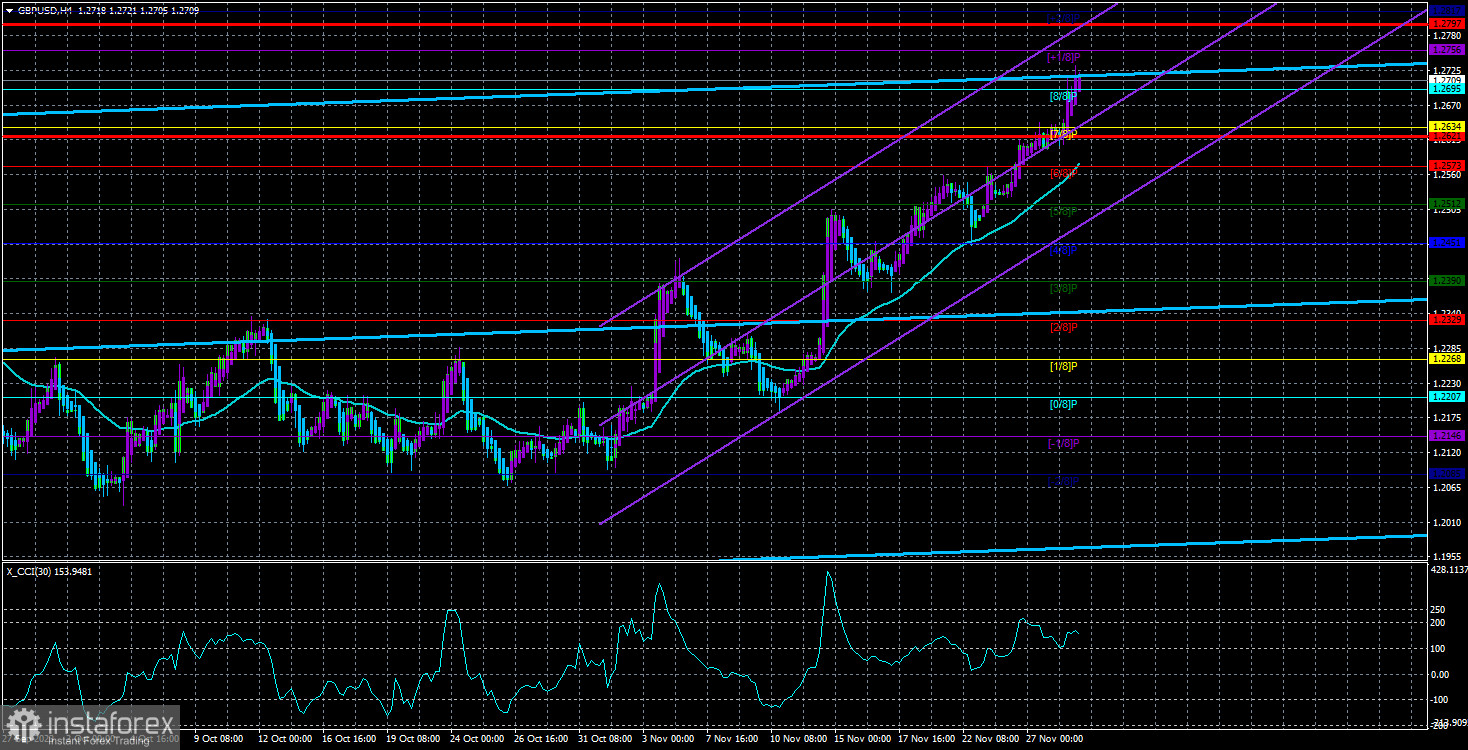The width and height of the screenshot is (1468, 750).
Task: Click the 1.2120 price axis value
Action: tap(1447, 452)
